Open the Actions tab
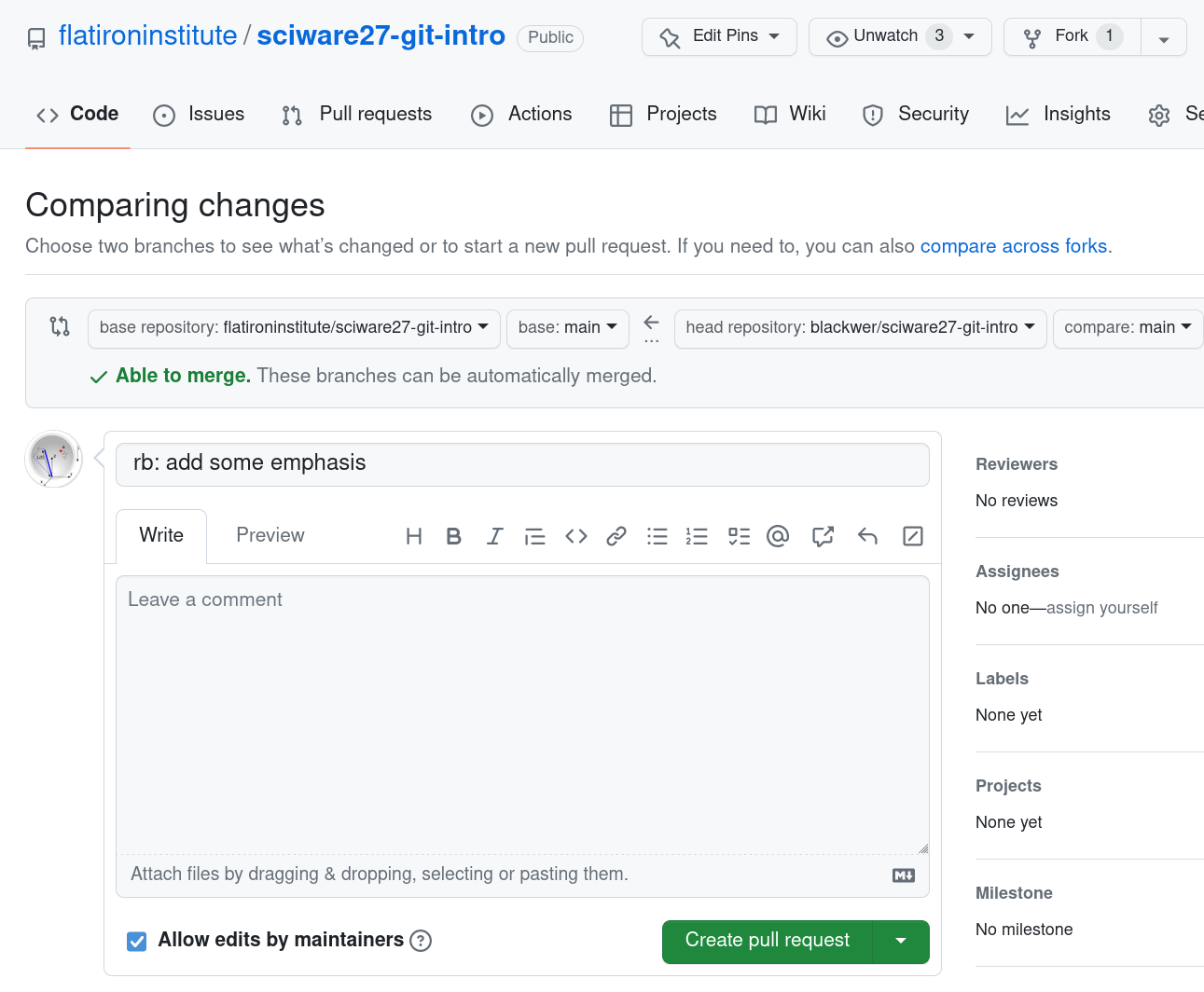Screen dimensions: 1204x992 tap(522, 115)
